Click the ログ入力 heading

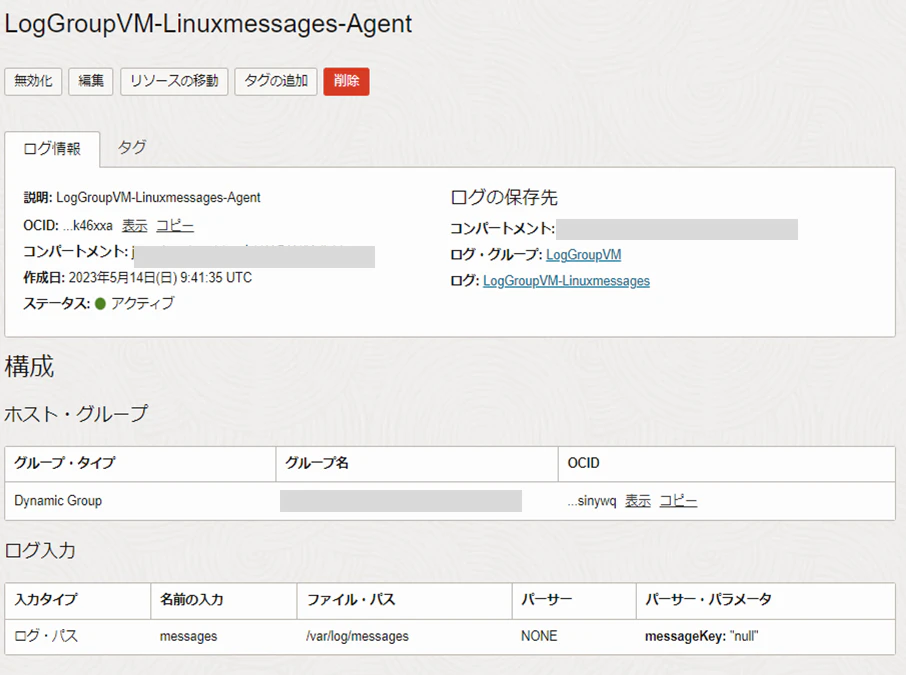pos(40,550)
